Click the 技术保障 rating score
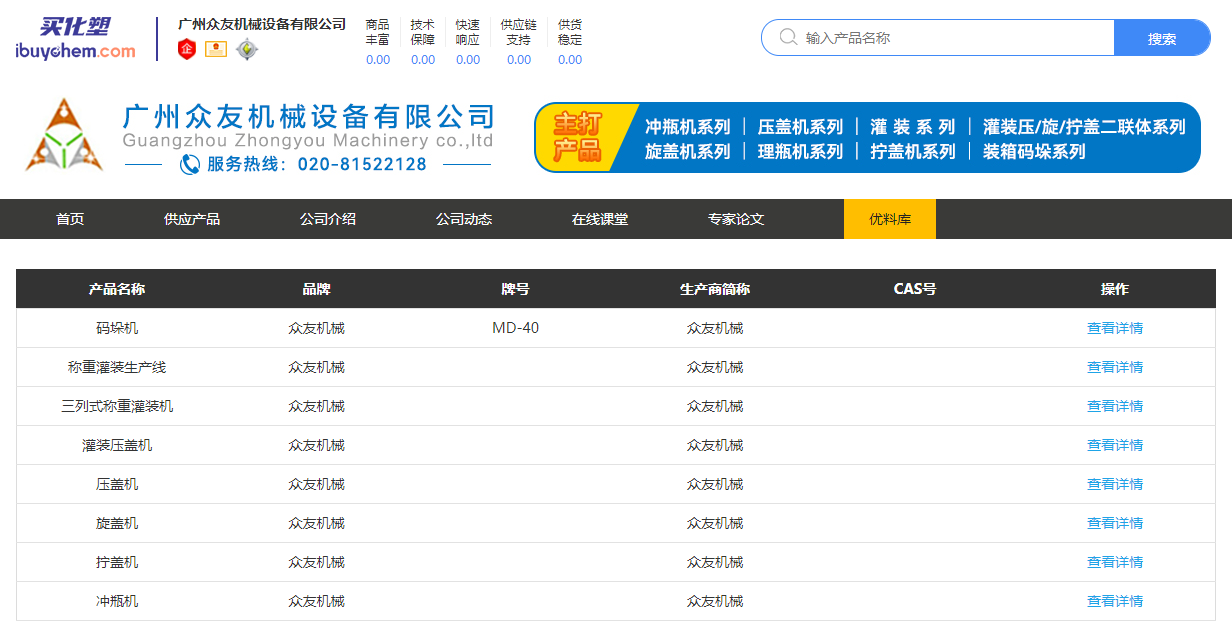This screenshot has width=1232, height=637. [423, 60]
